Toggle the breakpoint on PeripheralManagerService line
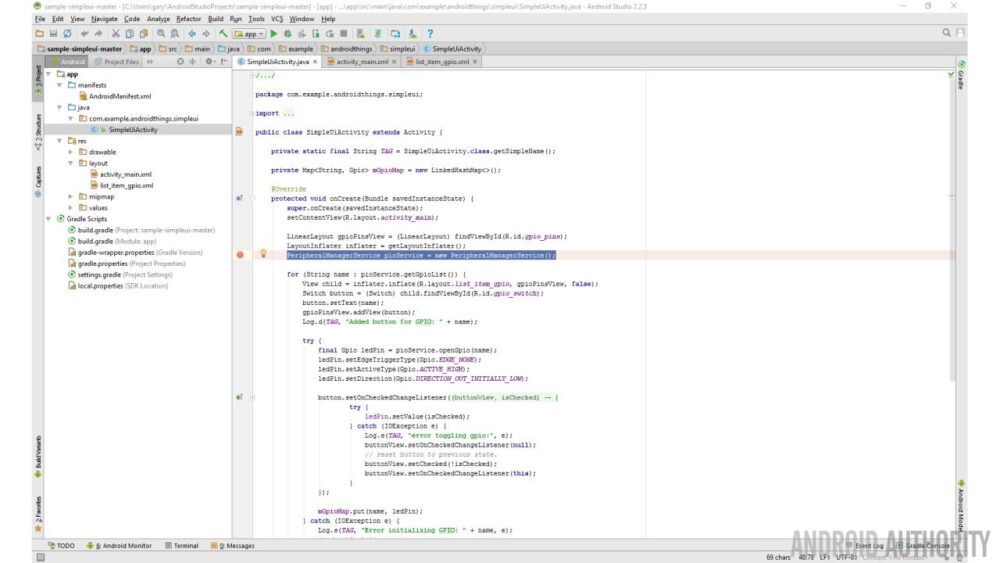 point(240,255)
